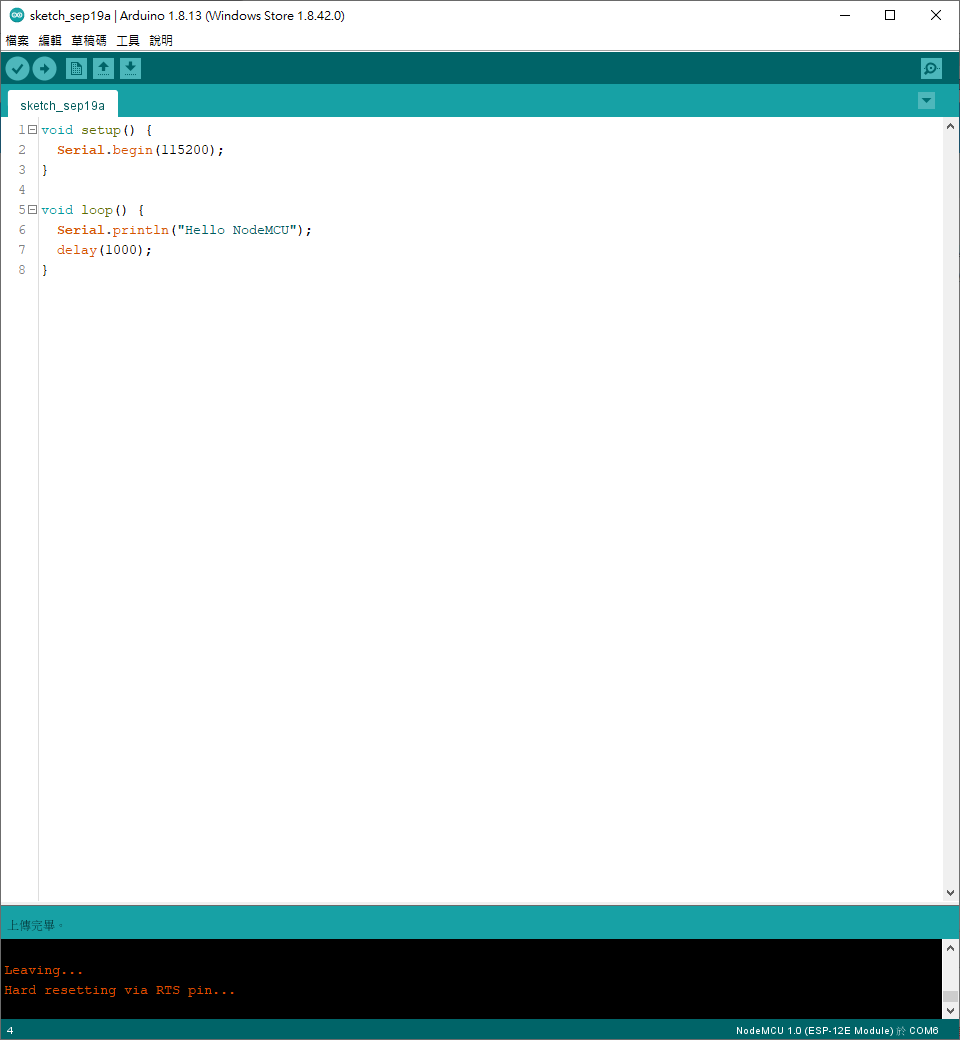This screenshot has height=1040, width=960.
Task: Collapse the setup() function fold marker
Action: tap(32, 130)
